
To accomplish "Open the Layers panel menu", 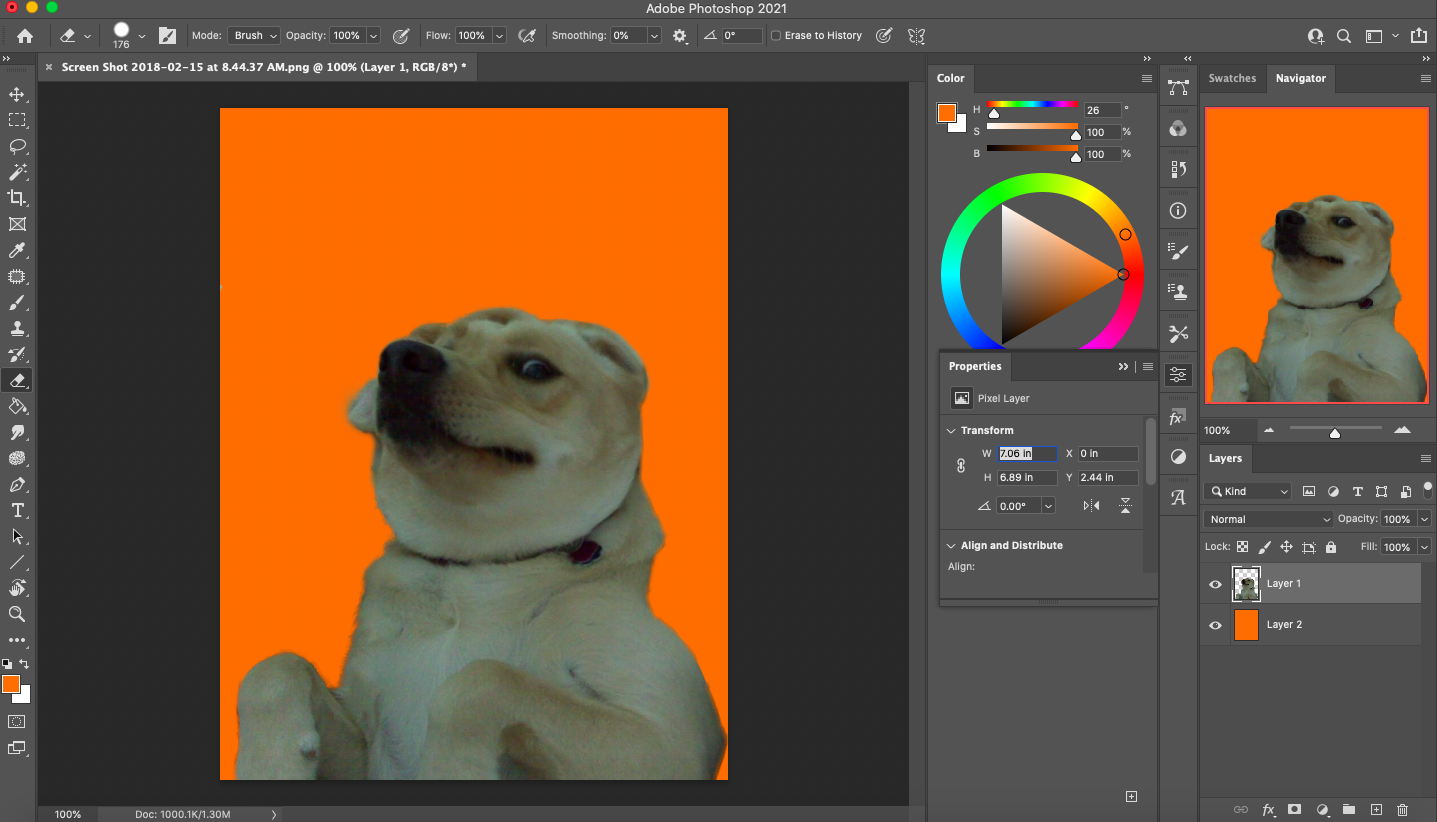I will (1425, 458).
